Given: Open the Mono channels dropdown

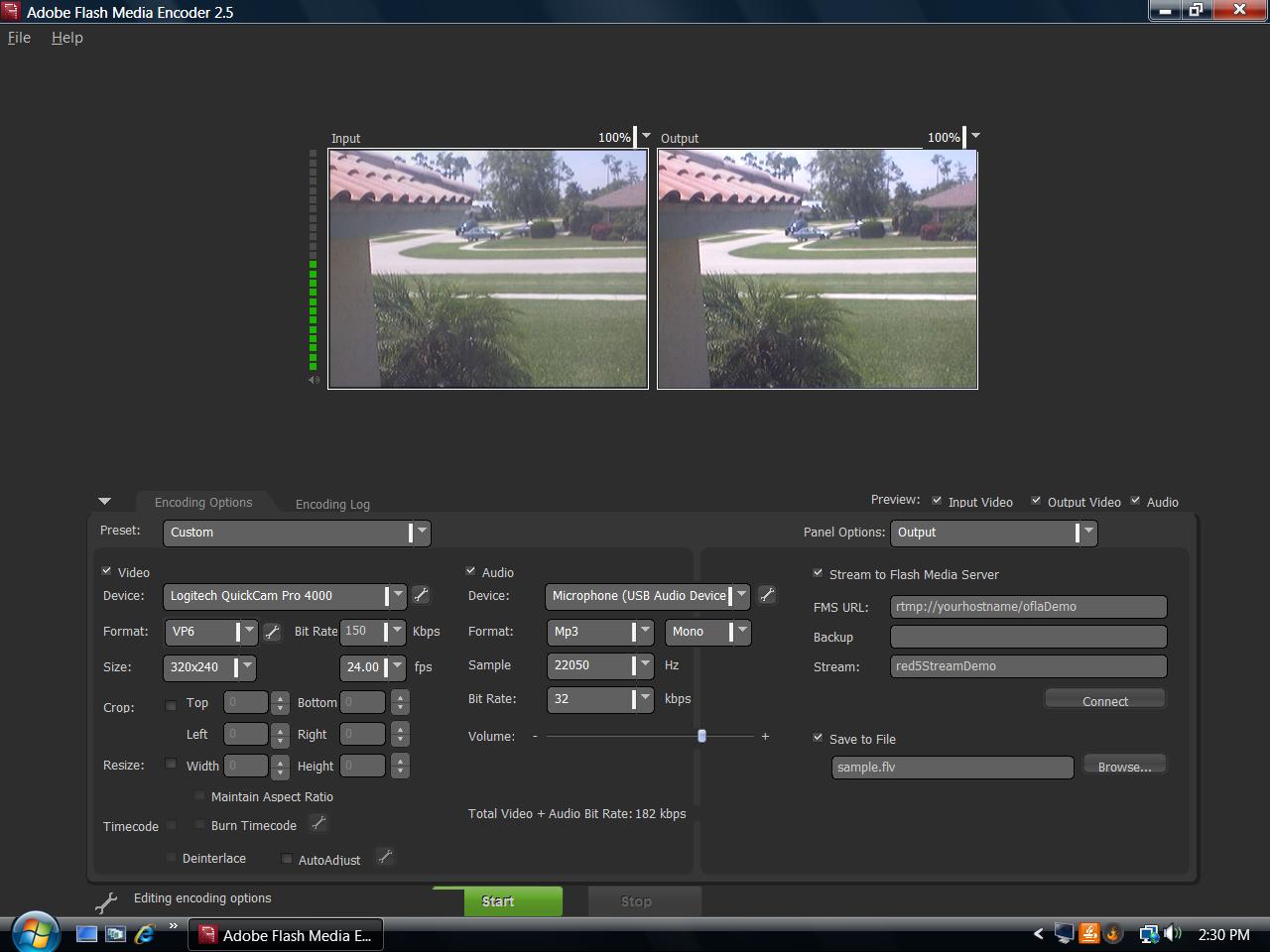Looking at the screenshot, I should 707,632.
